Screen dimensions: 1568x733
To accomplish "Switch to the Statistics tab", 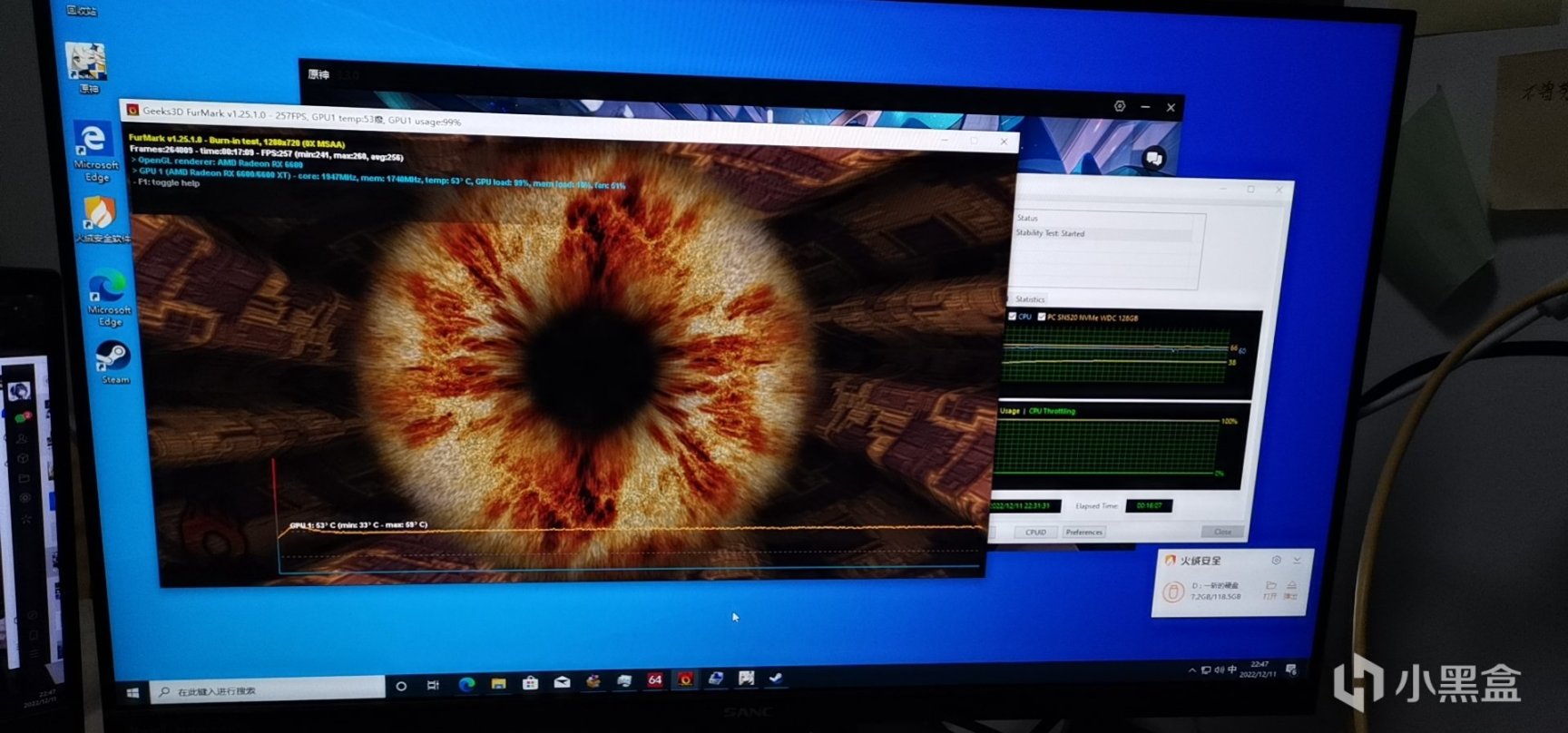I will click(x=1029, y=298).
